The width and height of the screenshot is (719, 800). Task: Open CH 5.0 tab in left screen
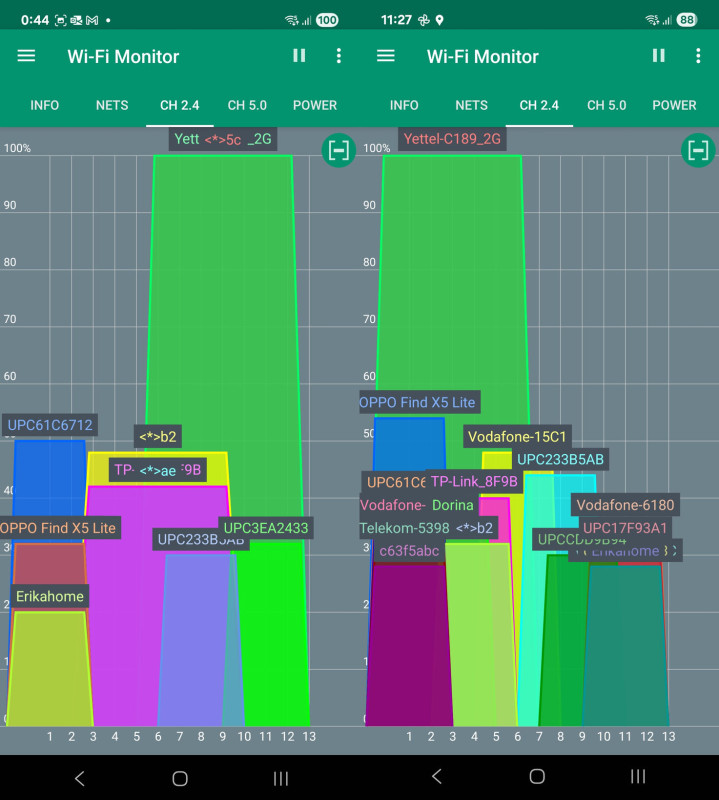pyautogui.click(x=247, y=105)
